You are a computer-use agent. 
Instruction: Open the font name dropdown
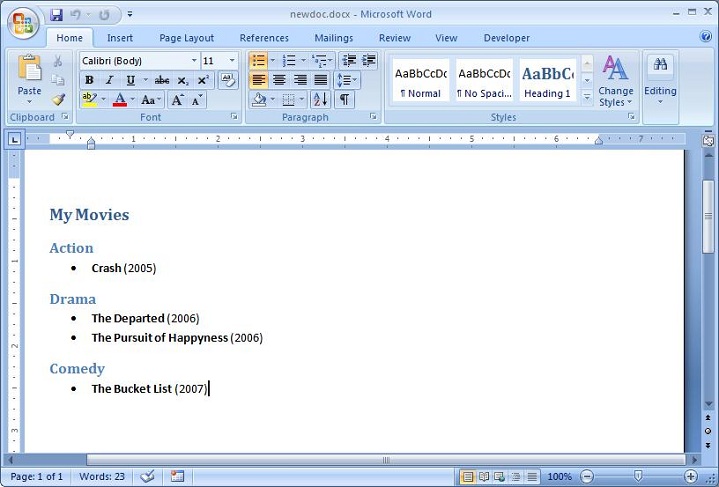click(194, 61)
